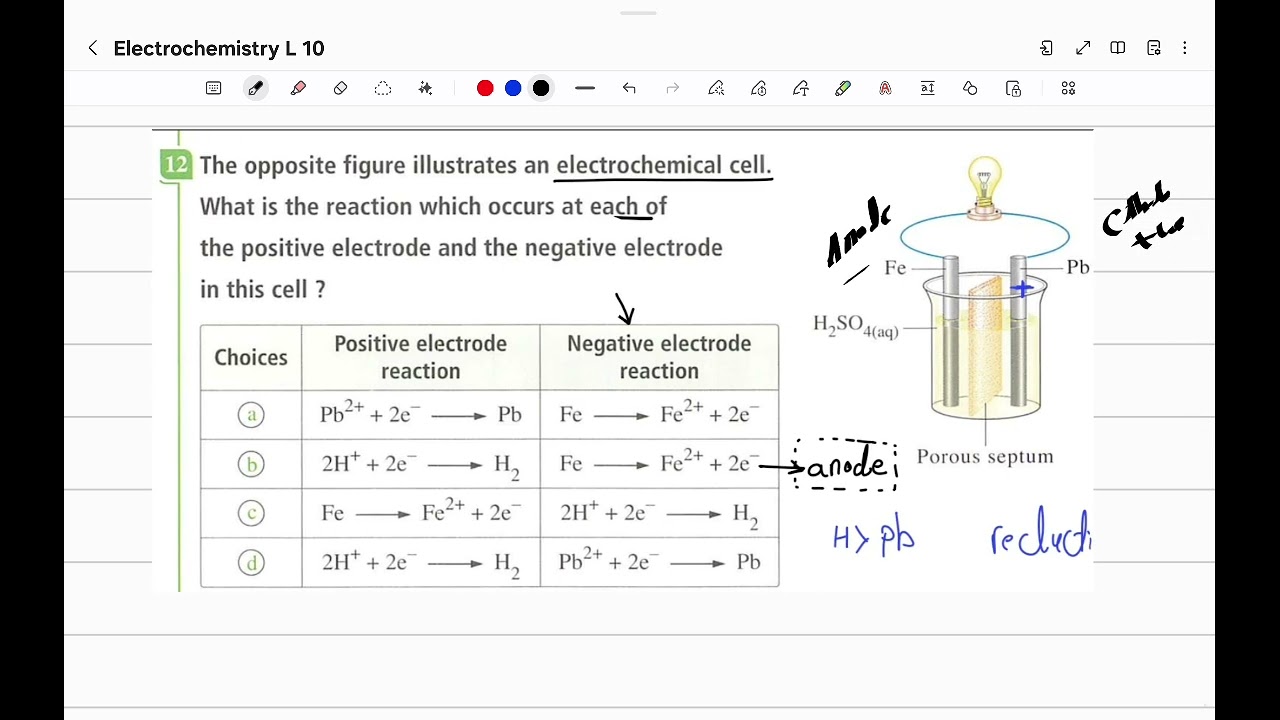Tap row d positive reaction 2H+ + 2e− → H2
1280x720 pixels.
click(x=421, y=563)
